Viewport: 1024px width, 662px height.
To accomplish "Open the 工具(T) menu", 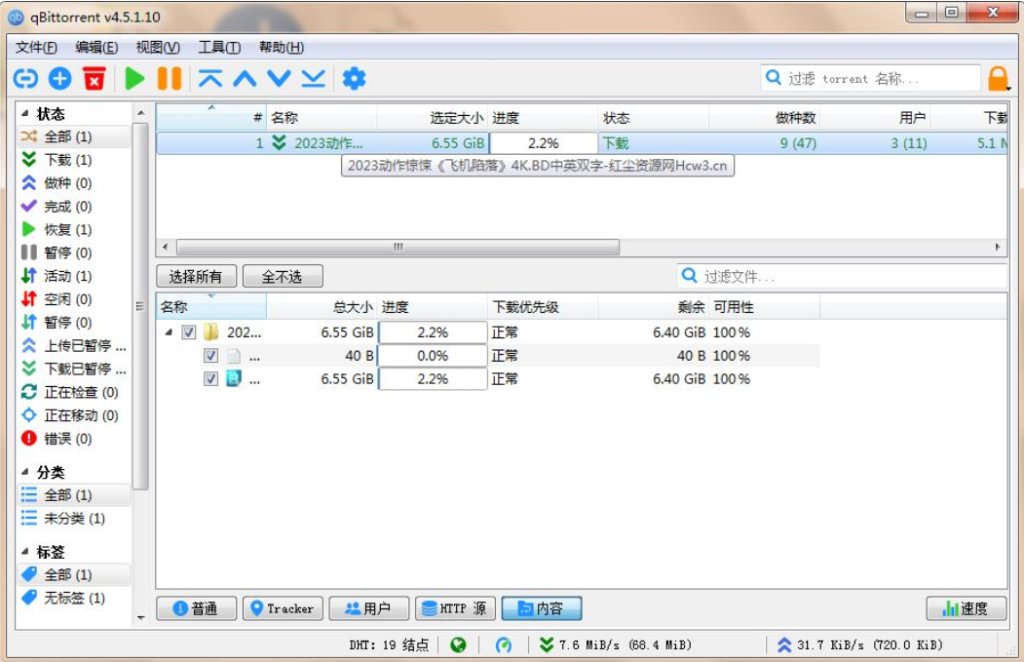I will (x=219, y=47).
